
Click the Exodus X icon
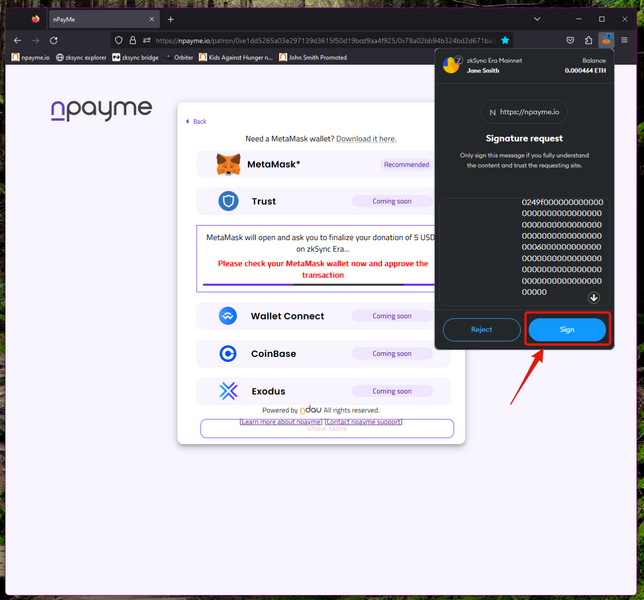228,391
